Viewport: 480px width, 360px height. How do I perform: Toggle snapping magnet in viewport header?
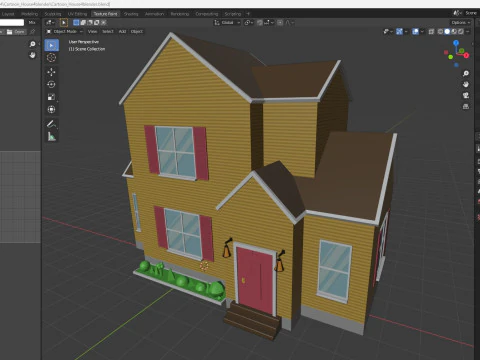[260, 23]
